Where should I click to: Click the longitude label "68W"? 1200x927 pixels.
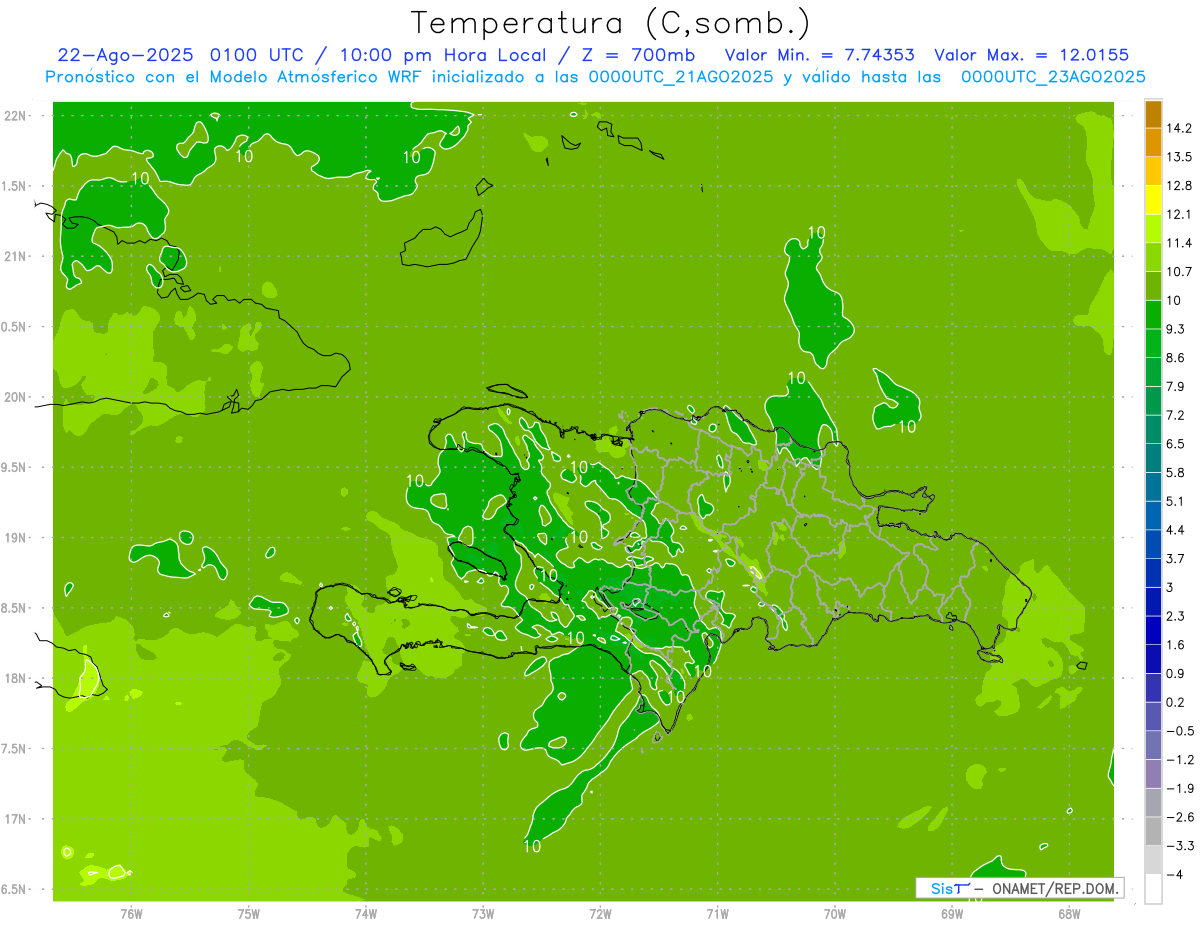1068,914
